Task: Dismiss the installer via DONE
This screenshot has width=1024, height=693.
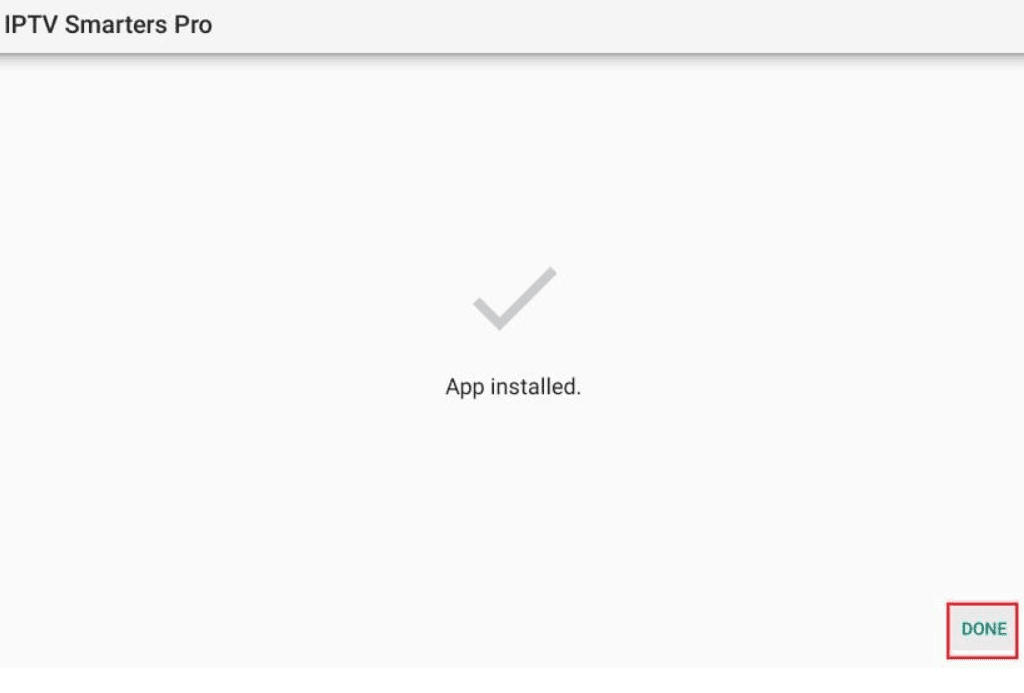Action: [983, 630]
